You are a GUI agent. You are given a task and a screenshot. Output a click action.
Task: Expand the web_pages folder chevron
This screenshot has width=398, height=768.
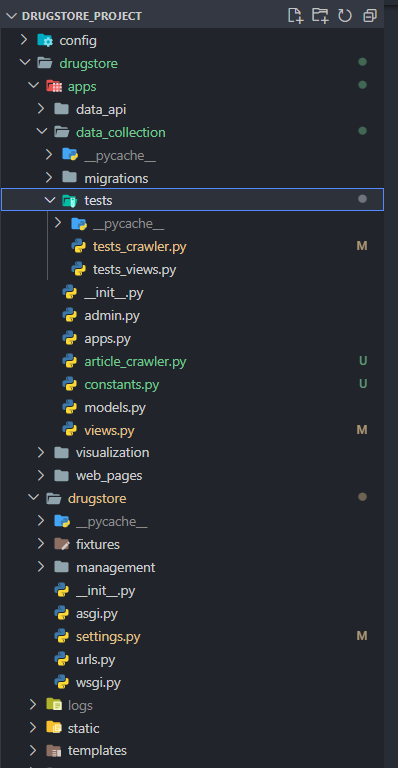(x=41, y=475)
